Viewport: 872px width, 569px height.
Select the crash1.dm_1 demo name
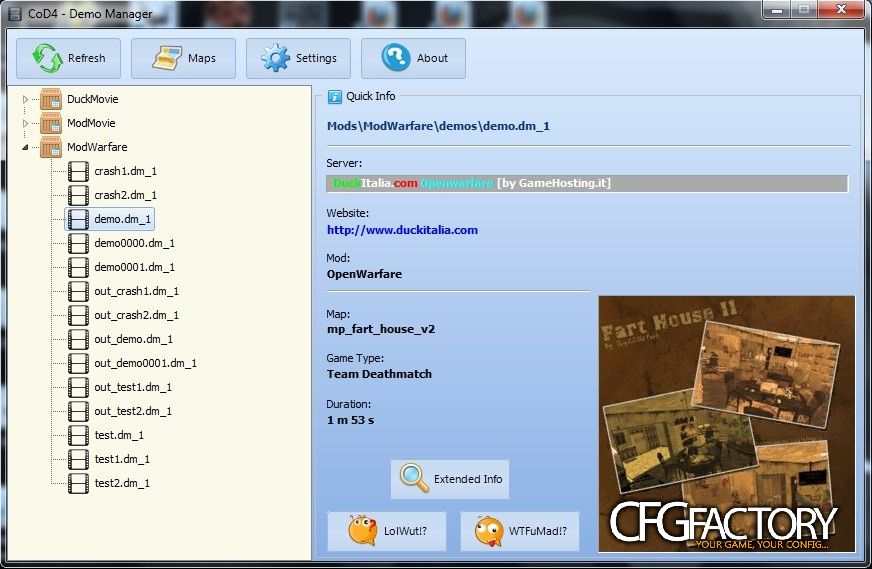(126, 171)
